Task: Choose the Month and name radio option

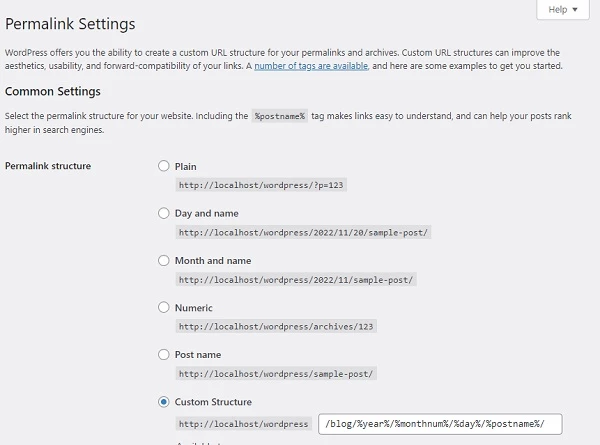Action: click(164, 261)
